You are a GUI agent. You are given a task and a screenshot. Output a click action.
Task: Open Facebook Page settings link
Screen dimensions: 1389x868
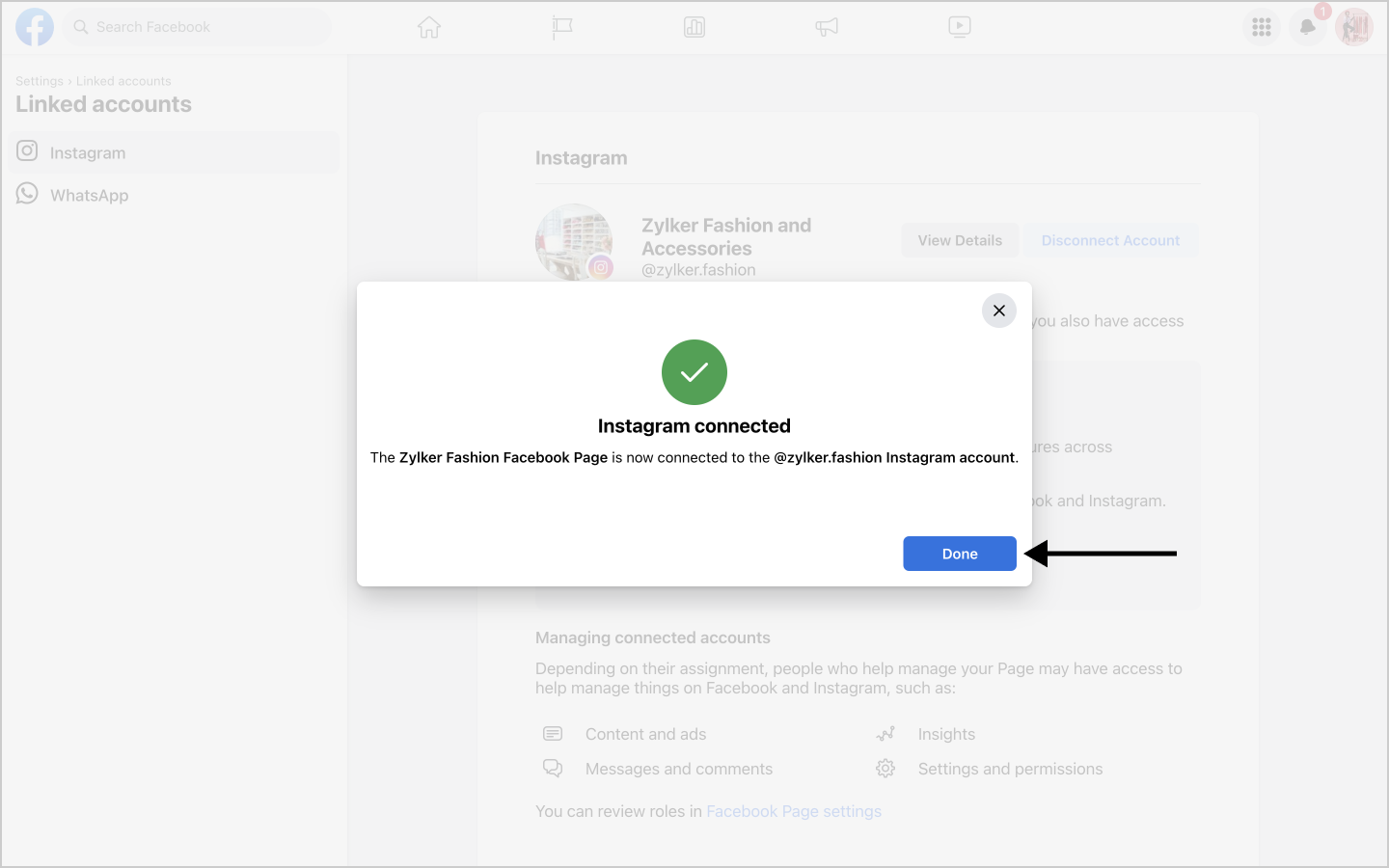[x=794, y=811]
